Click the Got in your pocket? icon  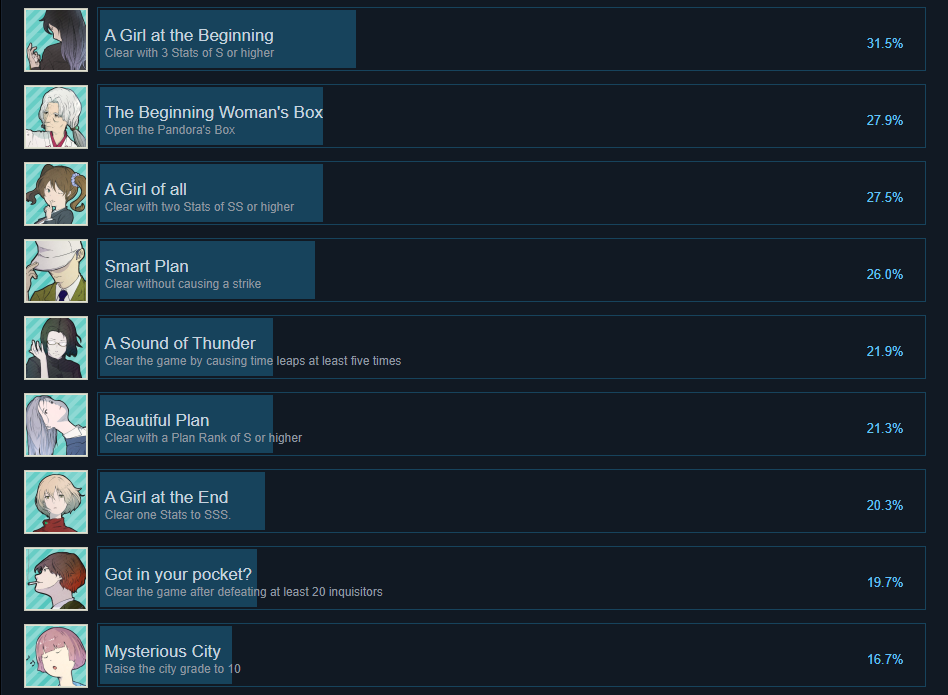click(56, 579)
